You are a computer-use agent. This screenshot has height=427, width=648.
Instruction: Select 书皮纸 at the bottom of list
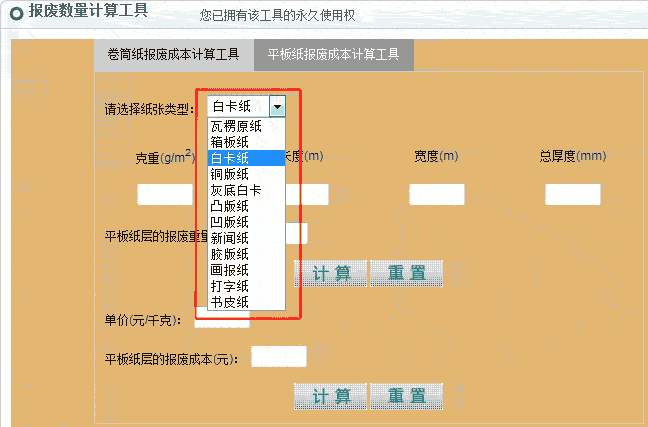click(x=229, y=302)
